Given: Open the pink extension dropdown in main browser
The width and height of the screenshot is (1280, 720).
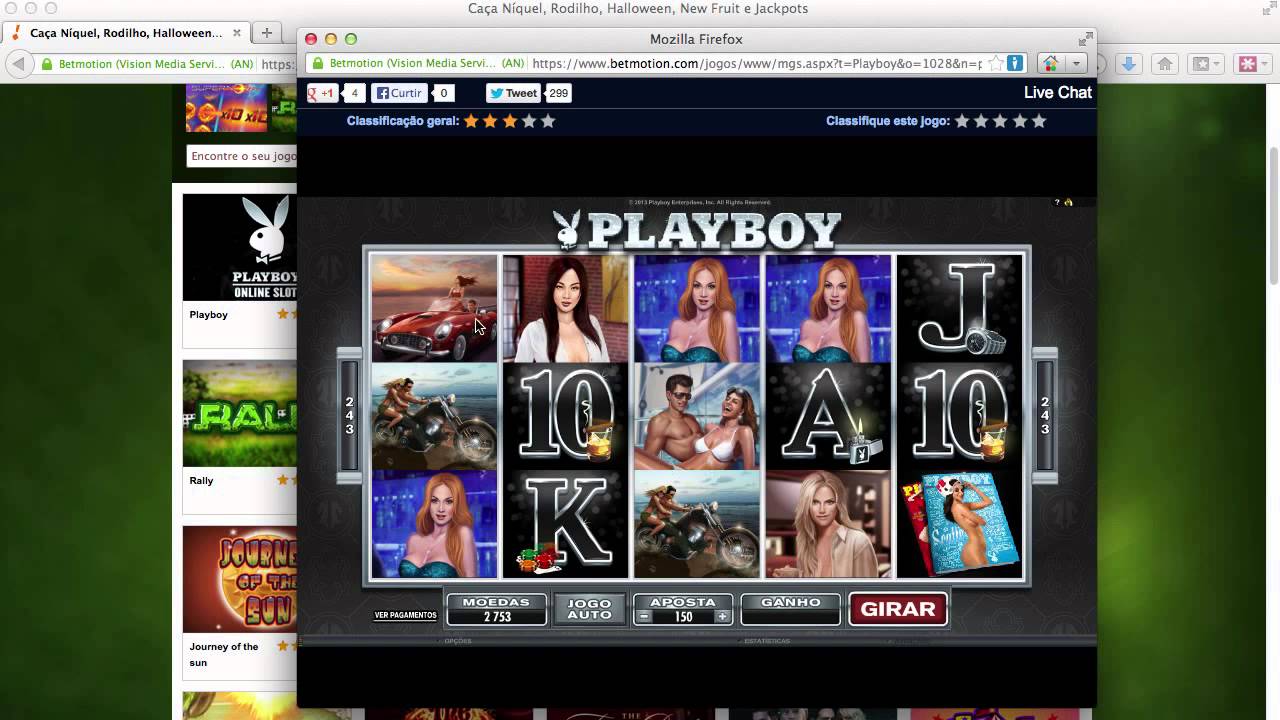Looking at the screenshot, I should 1254,64.
